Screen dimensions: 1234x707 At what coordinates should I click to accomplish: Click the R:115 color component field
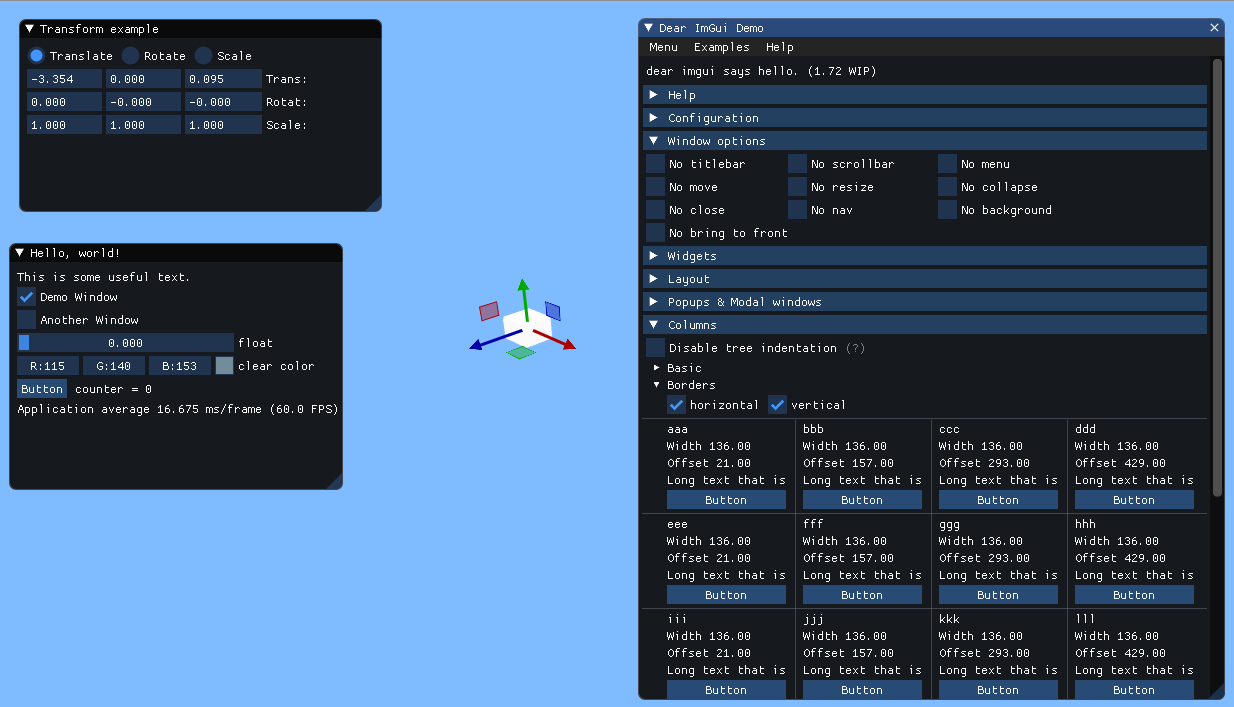(48, 366)
